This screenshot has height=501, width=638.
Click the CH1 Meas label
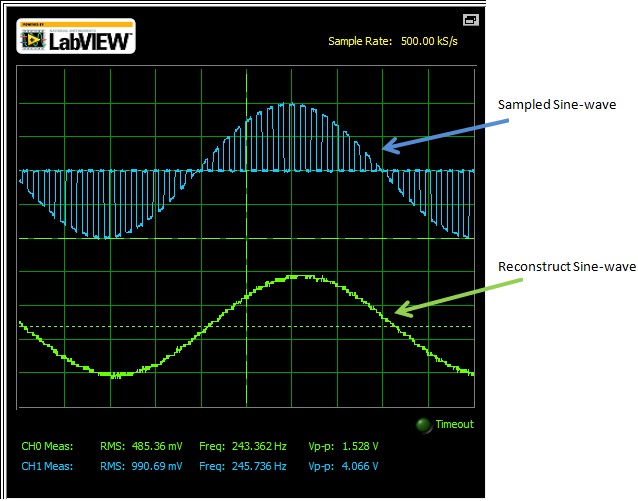coord(47,466)
